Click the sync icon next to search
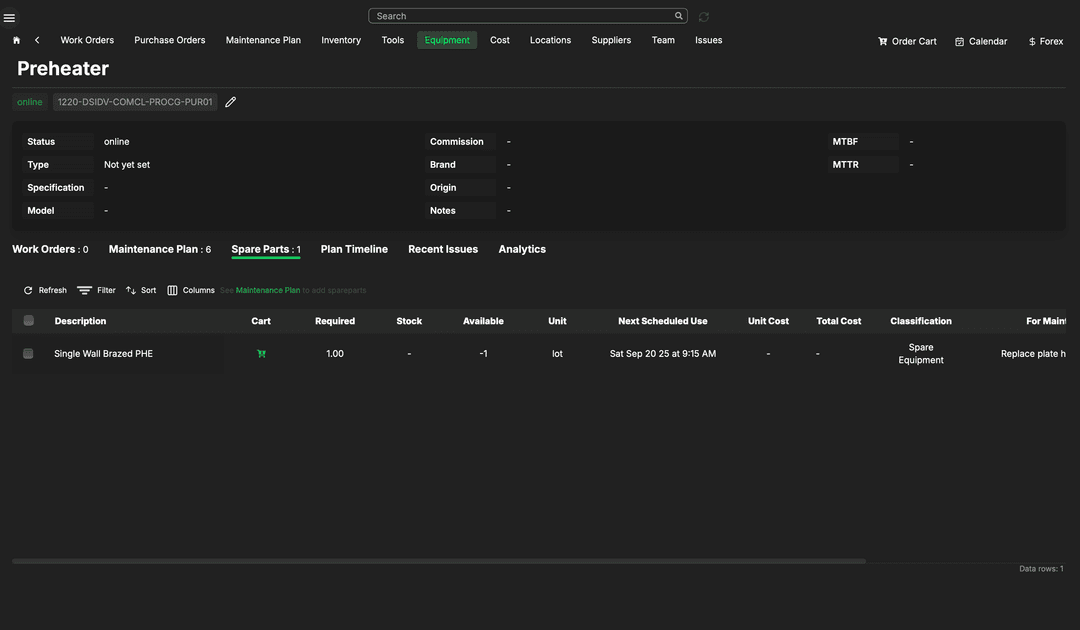 [x=704, y=17]
